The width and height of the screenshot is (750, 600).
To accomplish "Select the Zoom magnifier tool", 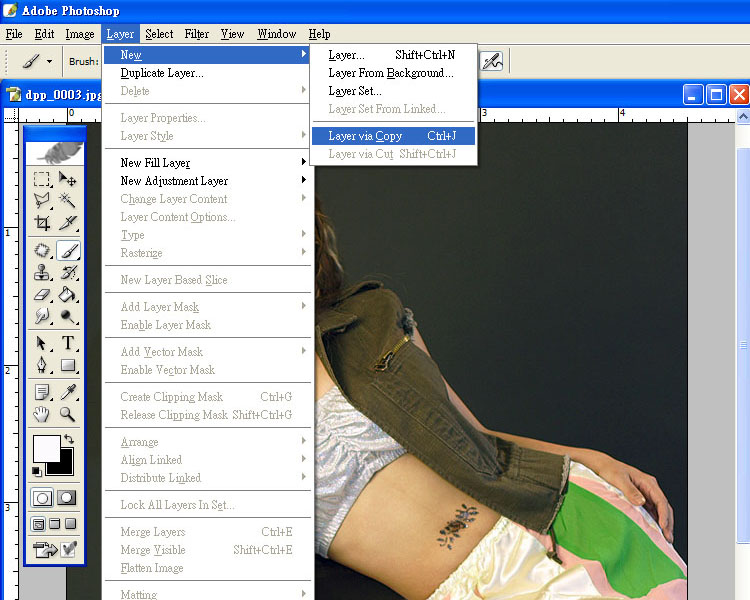I will (68, 413).
